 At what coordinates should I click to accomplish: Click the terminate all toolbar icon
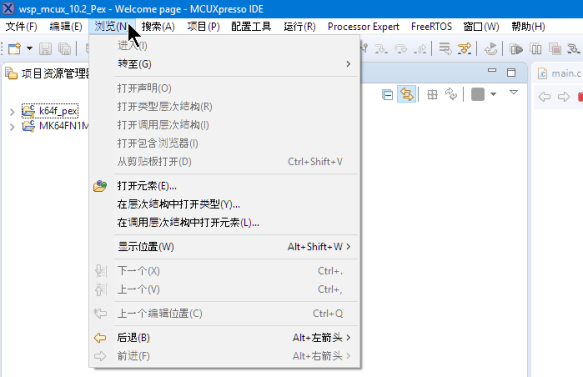click(x=555, y=49)
